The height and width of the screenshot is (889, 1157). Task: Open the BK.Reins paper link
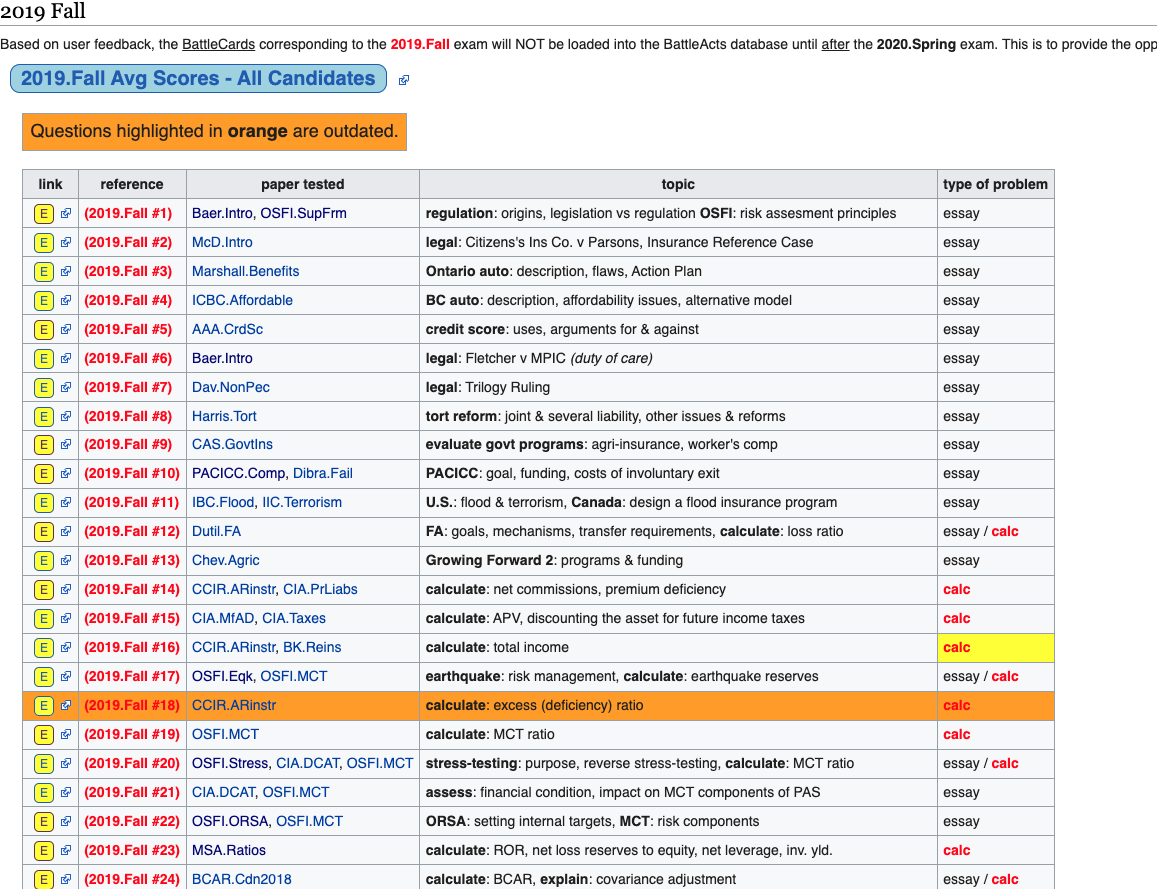tap(312, 647)
